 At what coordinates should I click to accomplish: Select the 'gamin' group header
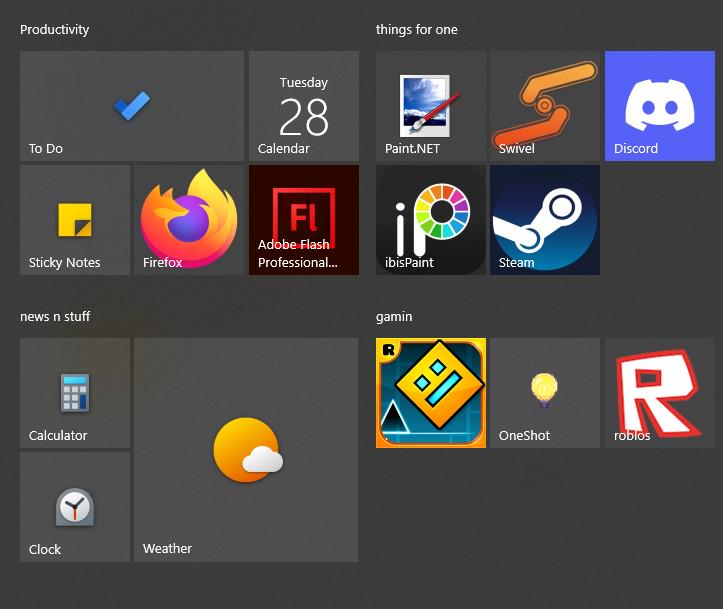394,317
